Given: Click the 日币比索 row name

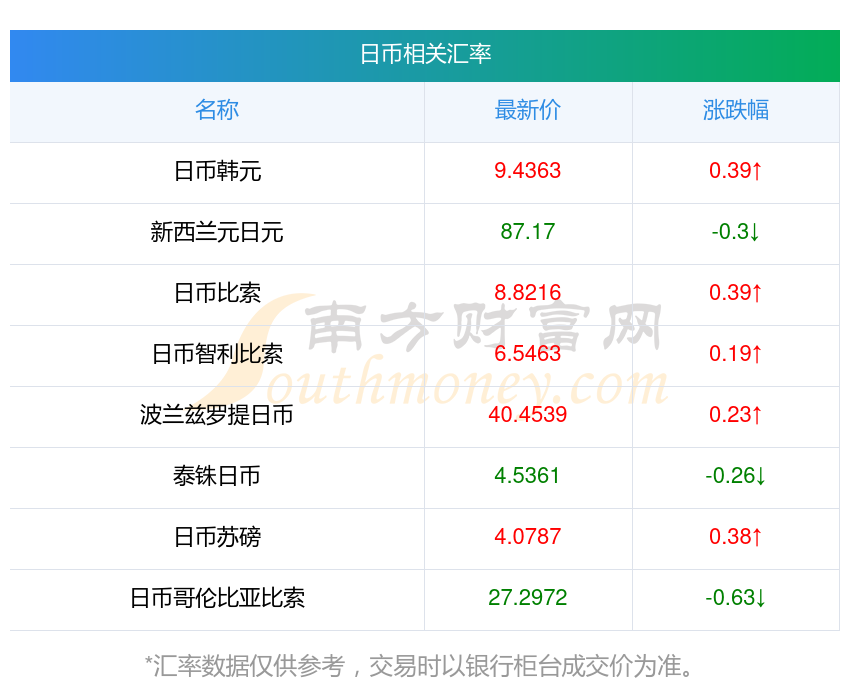Looking at the screenshot, I should click(217, 293).
